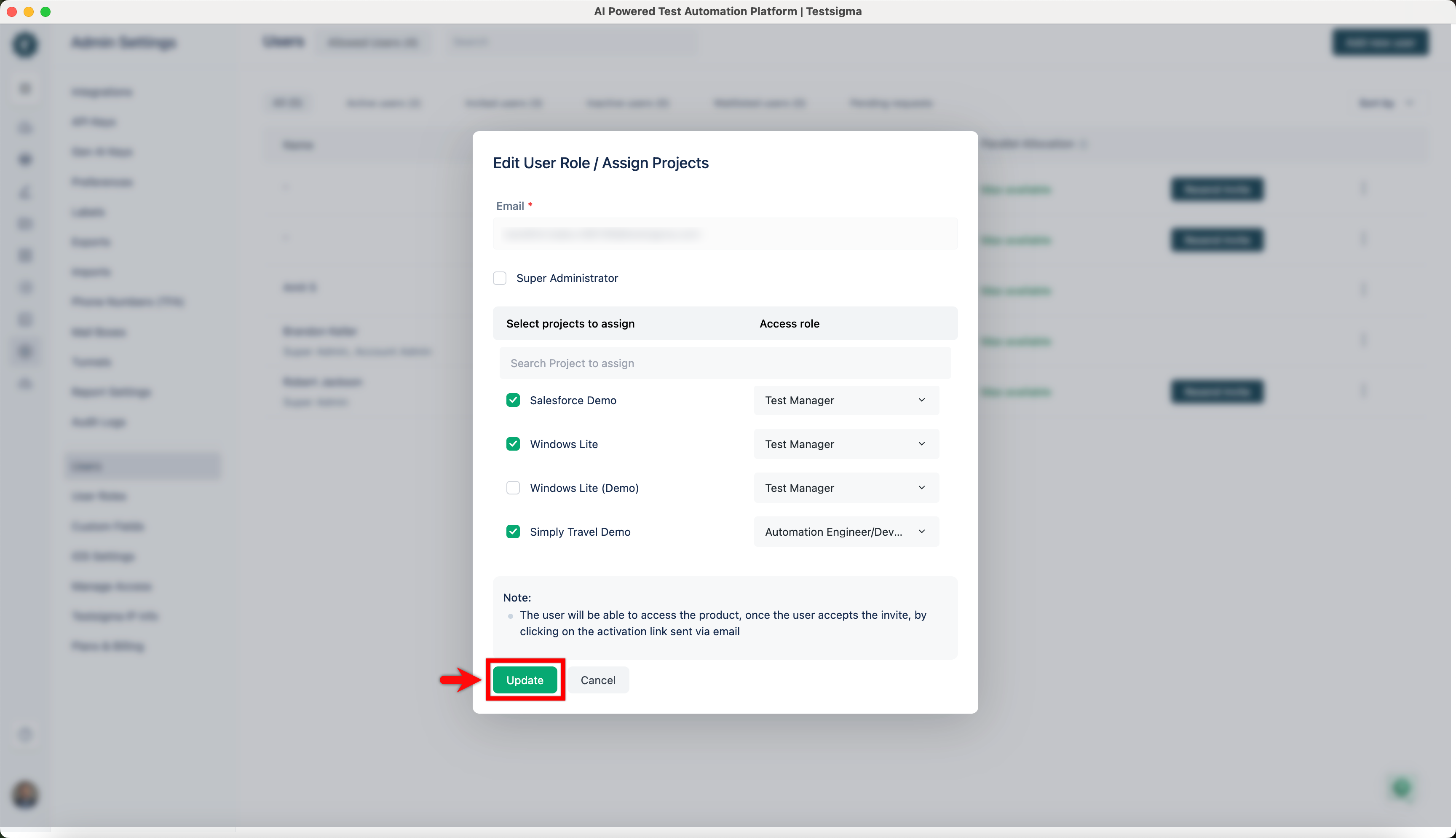This screenshot has height=838, width=1456.
Task: Open Integrations in Admin Settings menu
Action: (x=102, y=92)
